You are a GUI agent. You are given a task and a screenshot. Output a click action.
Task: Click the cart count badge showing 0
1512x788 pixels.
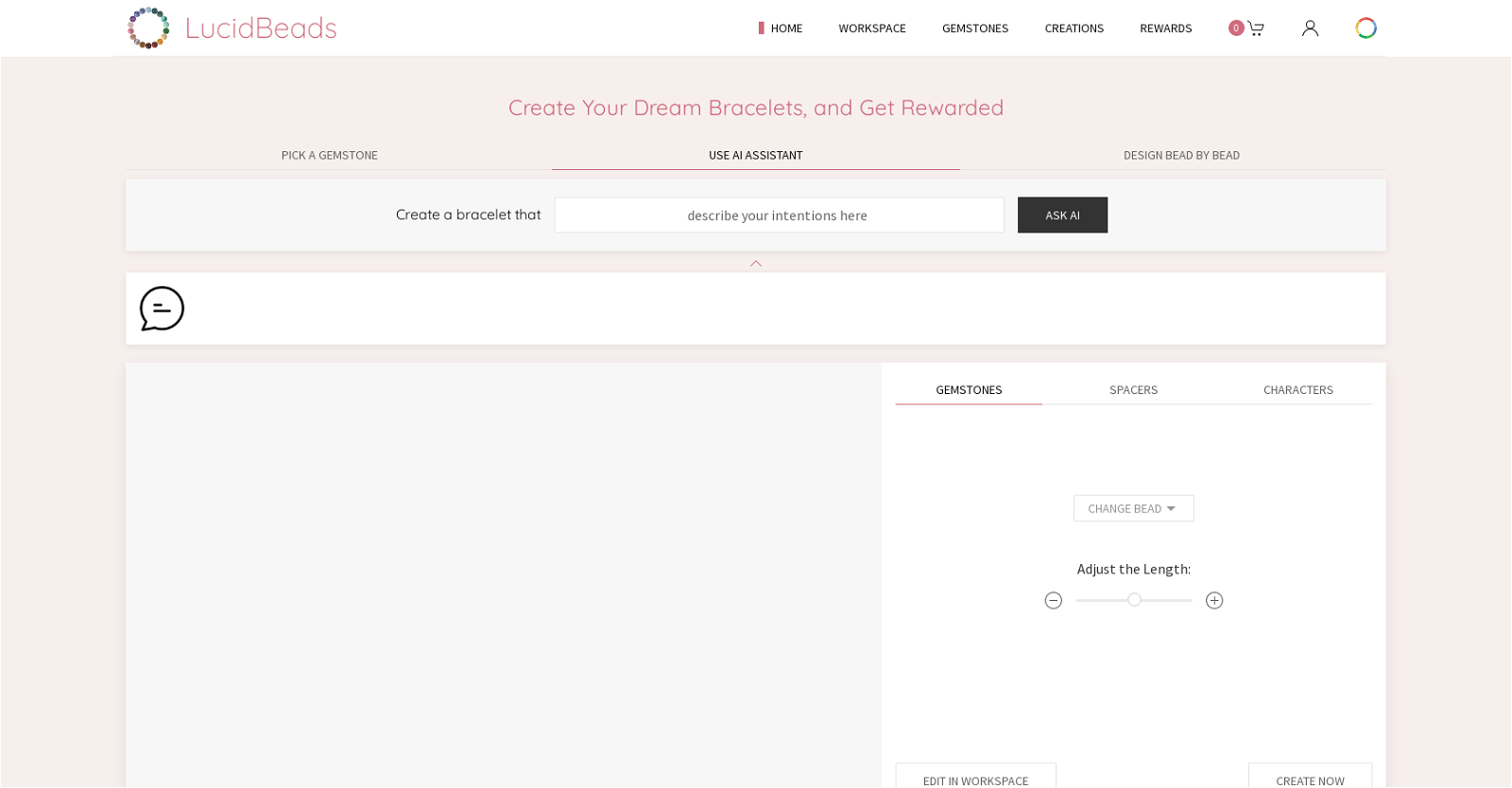[1236, 28]
